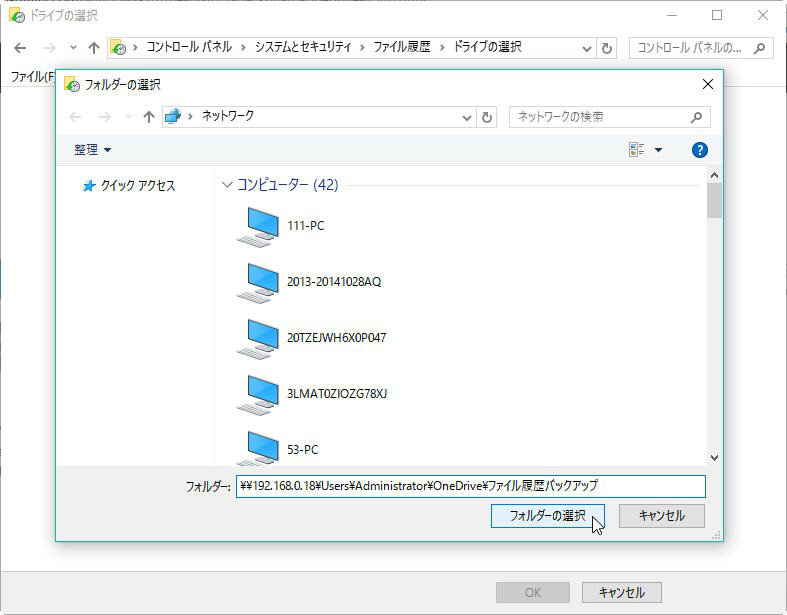Select the 3LMAT0ZIOZG78XJ computer icon
The image size is (787, 615).
point(258,395)
